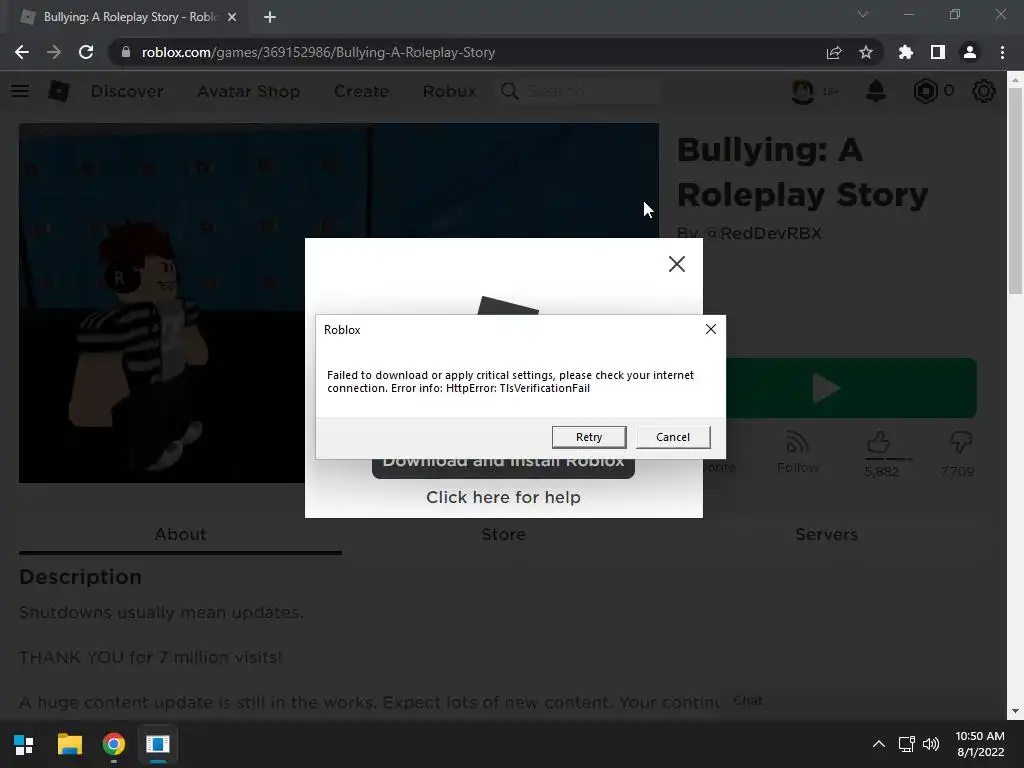
Task: Open the Robux balance icon
Action: point(925,91)
